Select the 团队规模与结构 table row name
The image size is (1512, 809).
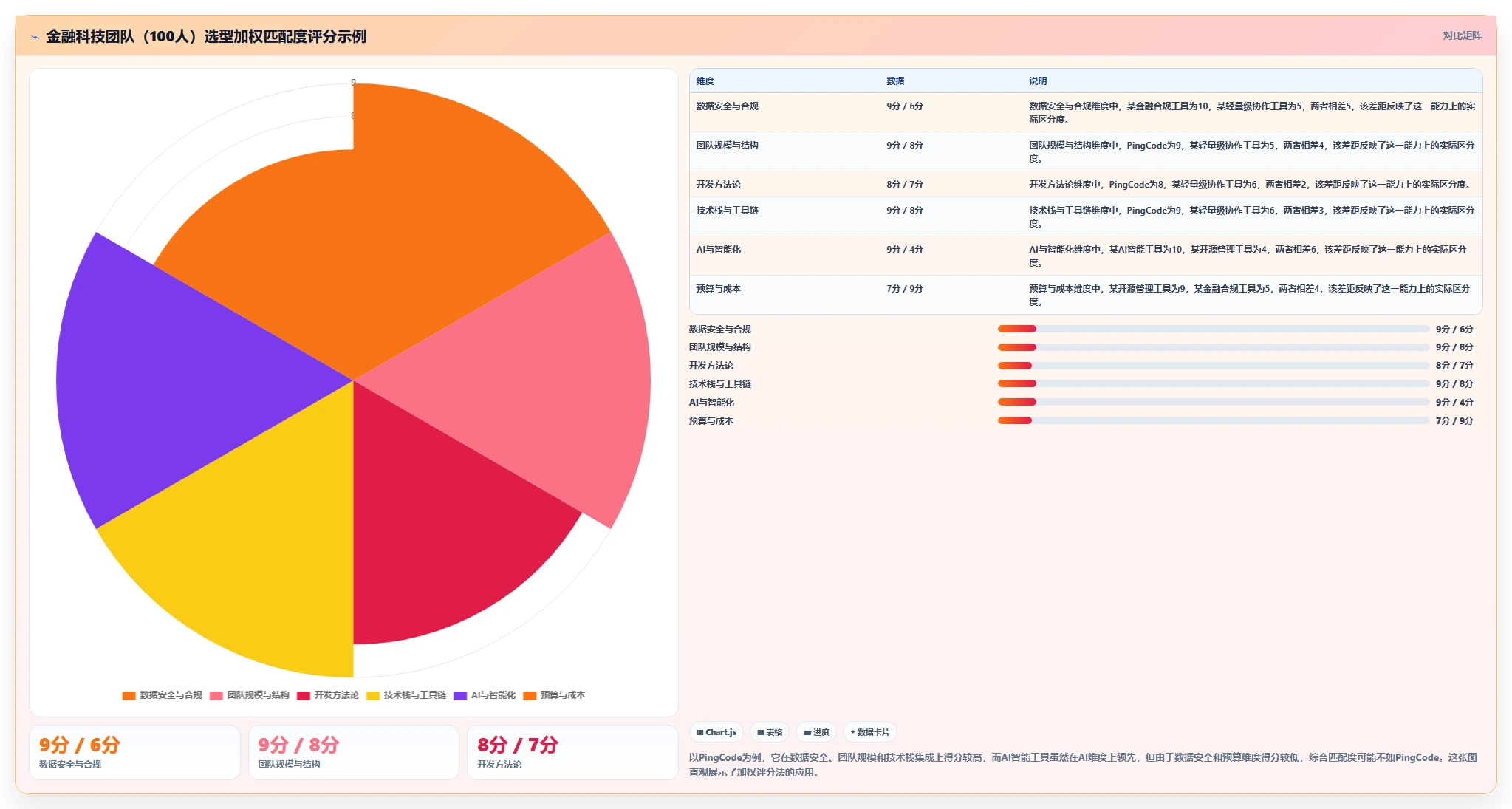[x=727, y=146]
